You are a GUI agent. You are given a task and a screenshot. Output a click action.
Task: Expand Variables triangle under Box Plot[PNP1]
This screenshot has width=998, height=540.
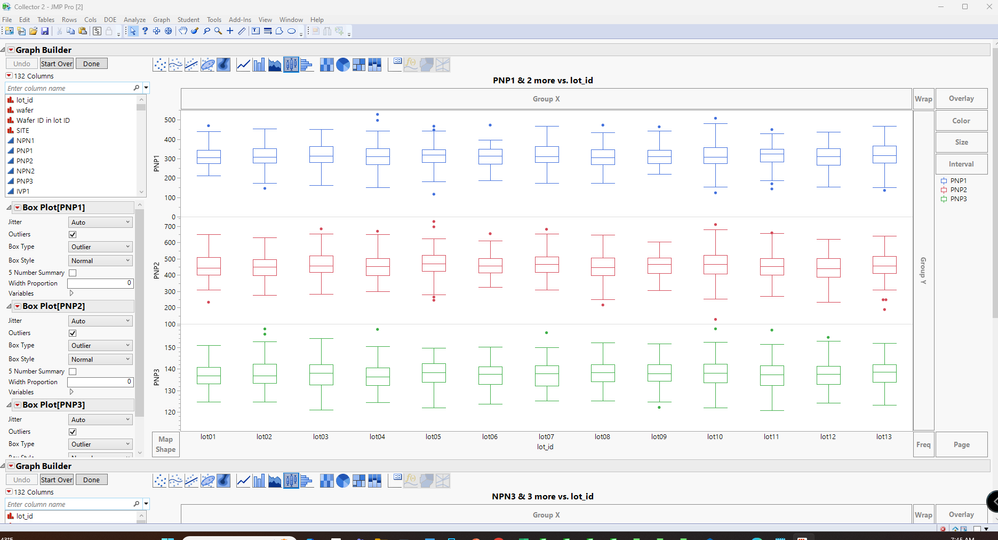pos(71,294)
